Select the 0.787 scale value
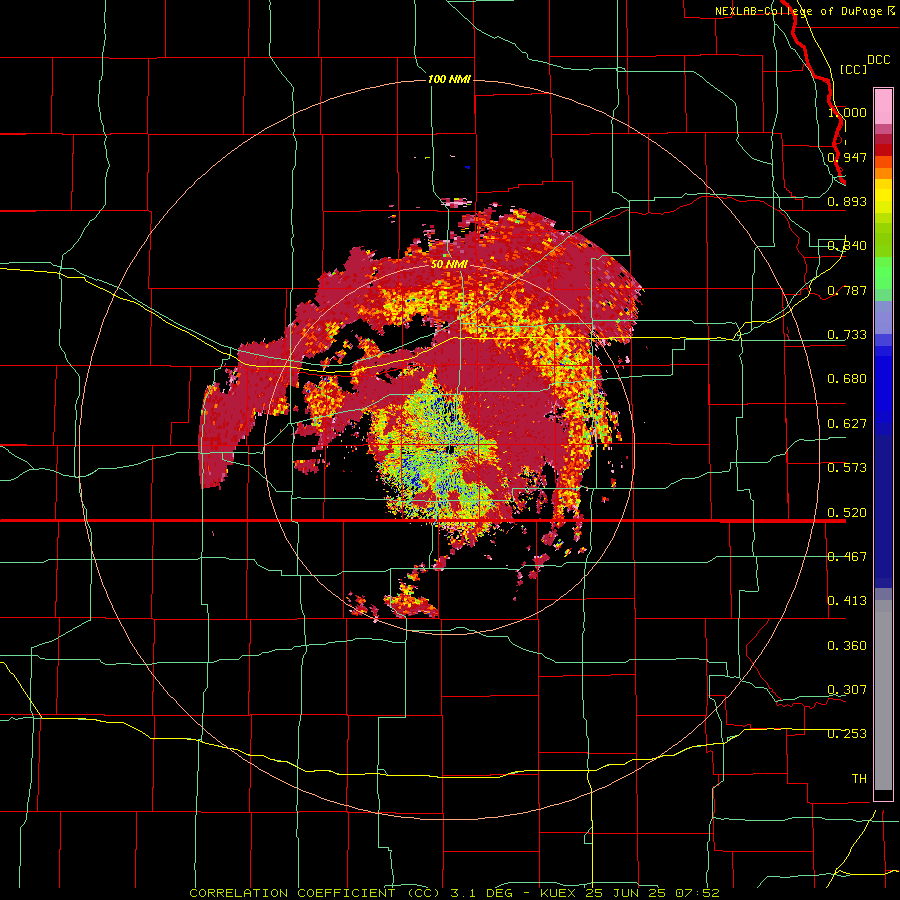The image size is (900, 900). [x=847, y=290]
